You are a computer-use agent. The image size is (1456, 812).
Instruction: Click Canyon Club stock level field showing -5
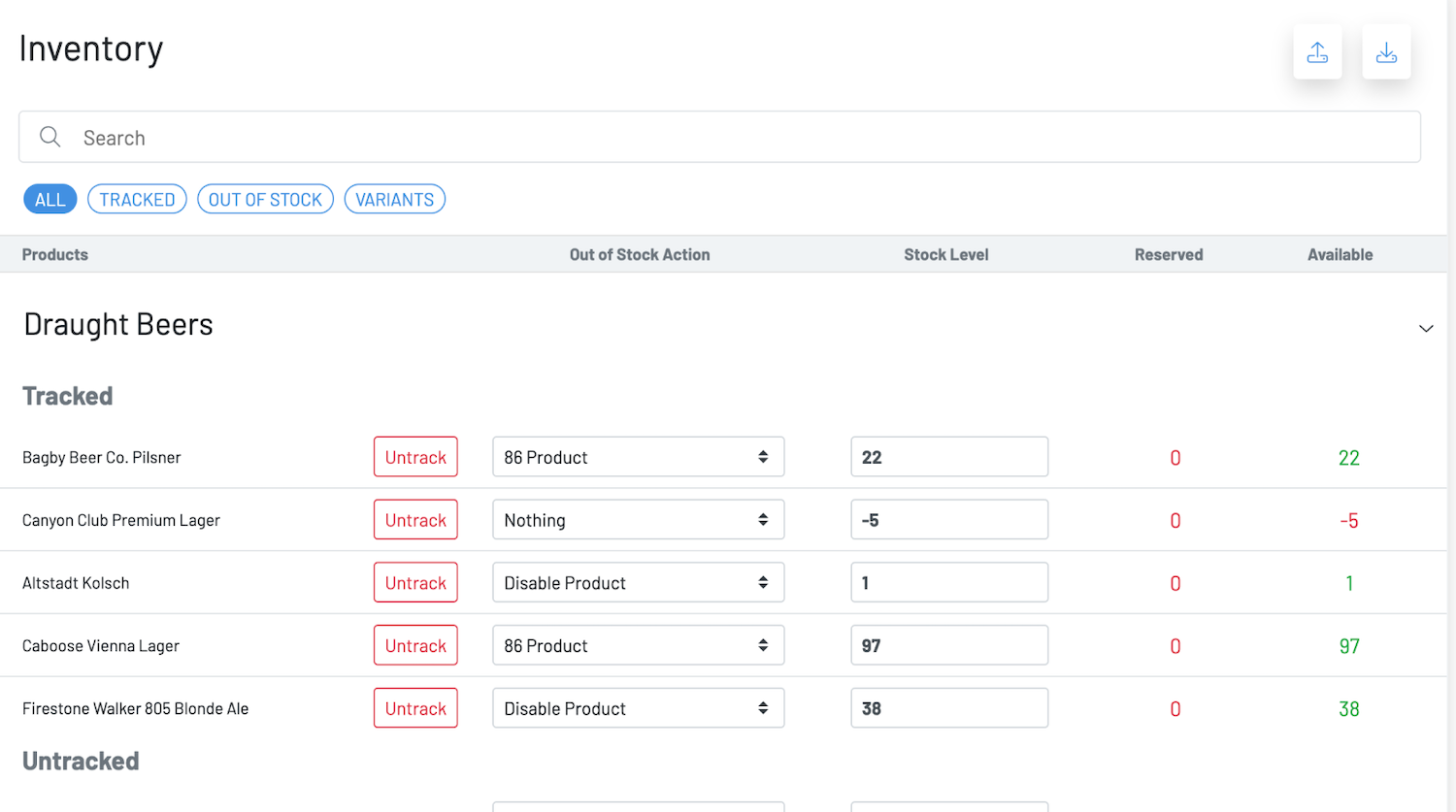click(948, 520)
